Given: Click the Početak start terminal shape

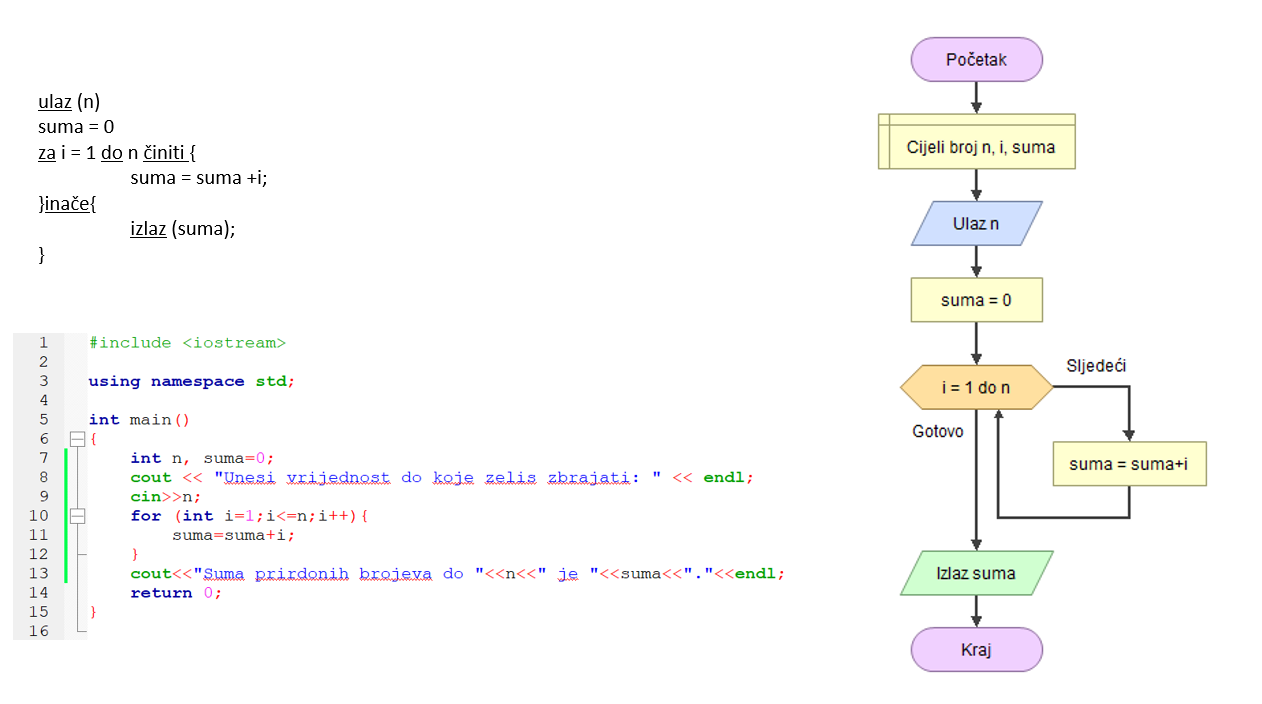Looking at the screenshot, I should [976, 60].
